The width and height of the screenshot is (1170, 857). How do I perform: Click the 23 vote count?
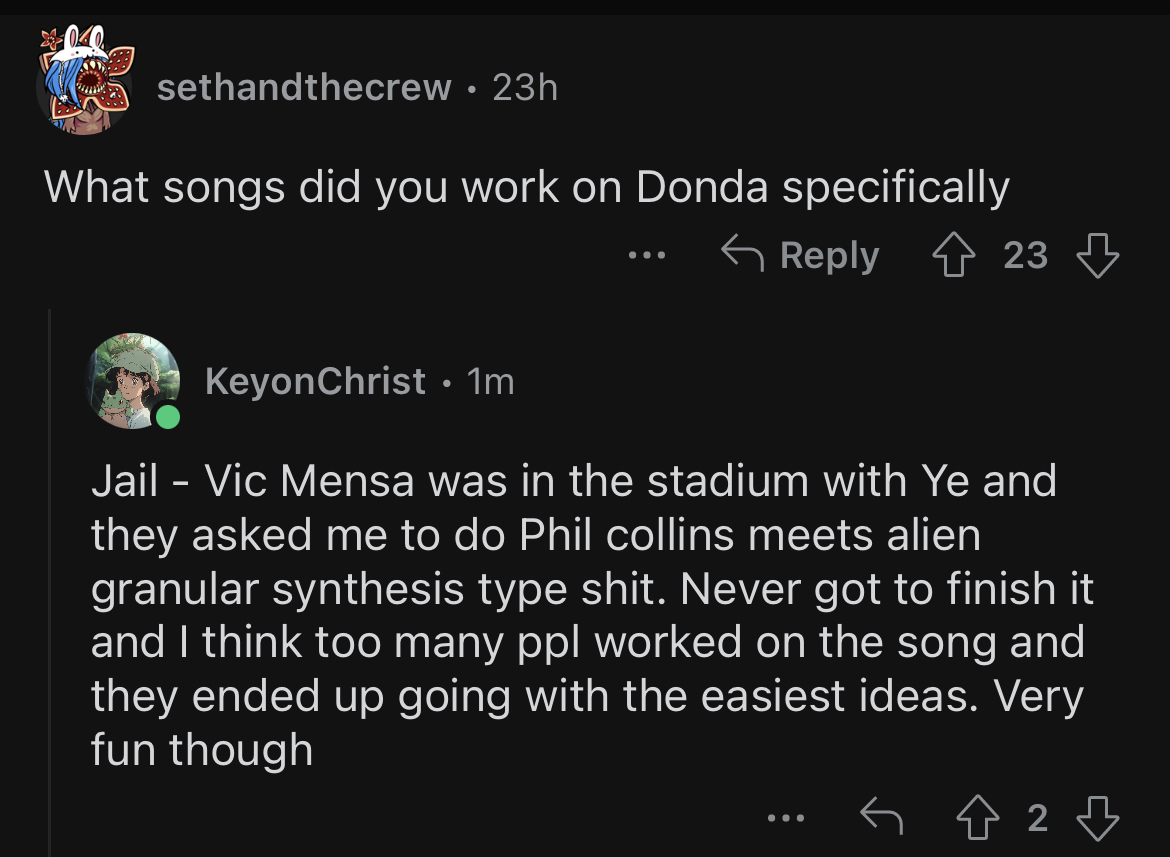click(x=1025, y=256)
